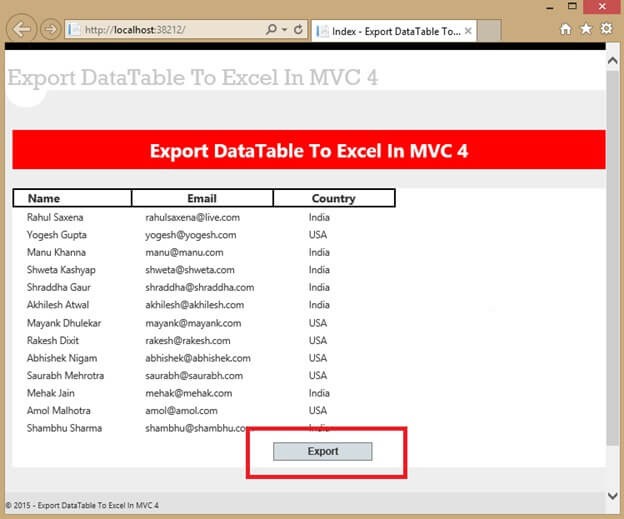Open browser Tools gear icon
This screenshot has width=624, height=519.
pyautogui.click(x=606, y=29)
